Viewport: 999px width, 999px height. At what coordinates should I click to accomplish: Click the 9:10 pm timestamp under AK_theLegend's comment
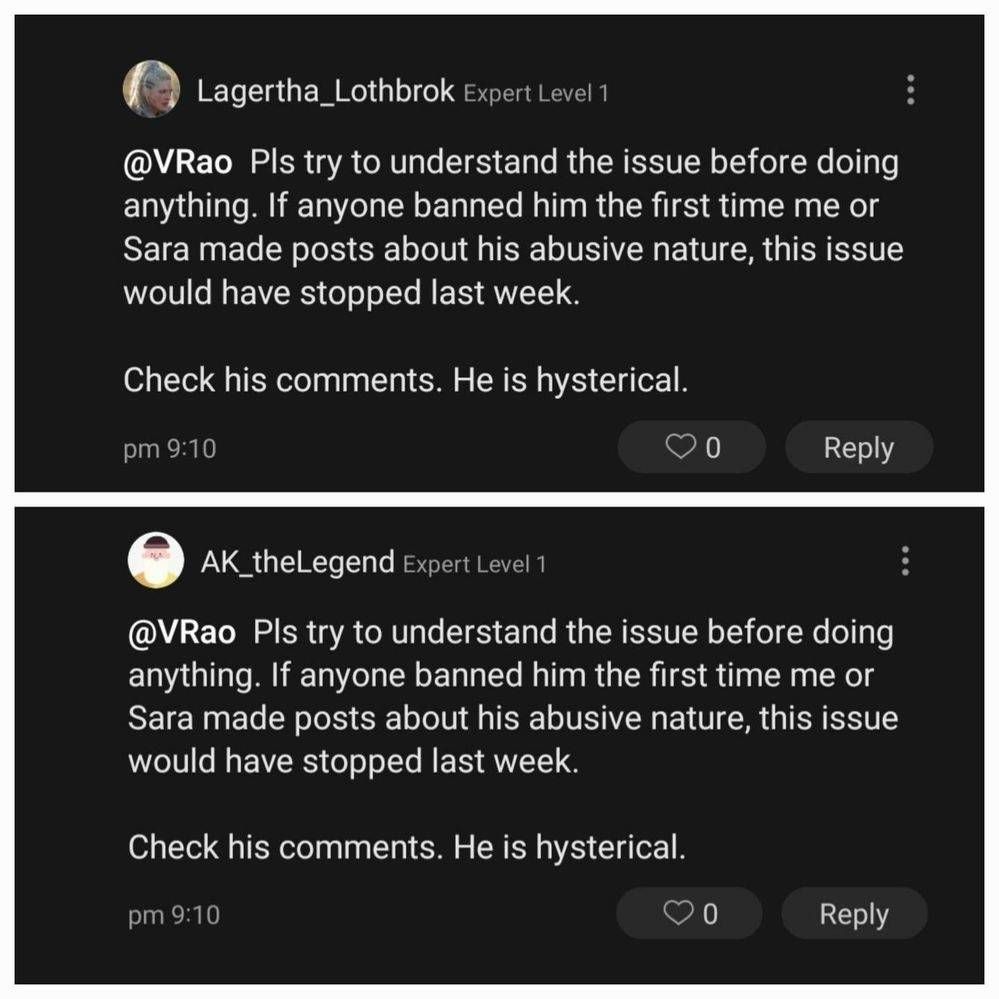pos(174,915)
